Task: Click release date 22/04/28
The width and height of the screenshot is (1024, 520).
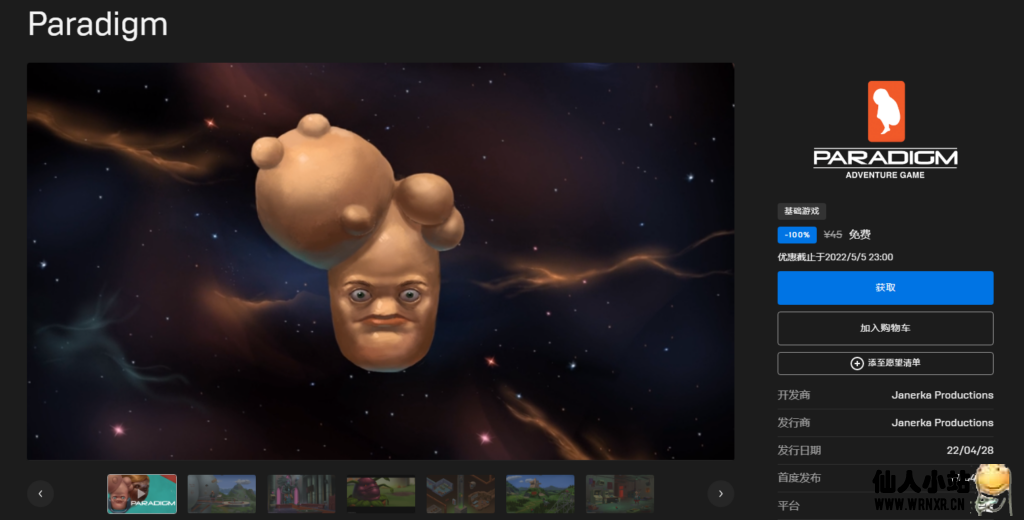Action: click(970, 450)
